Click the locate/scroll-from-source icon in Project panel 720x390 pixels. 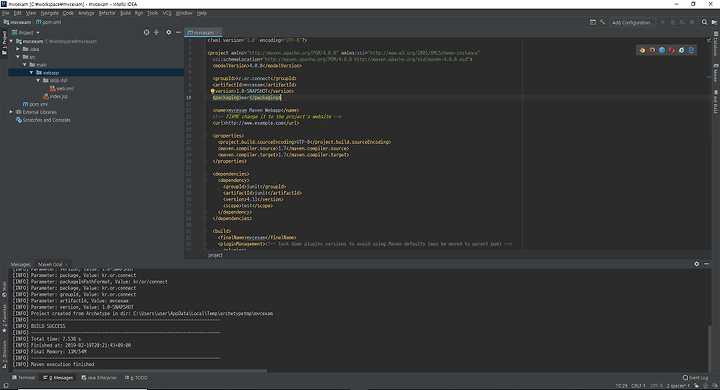click(146, 33)
